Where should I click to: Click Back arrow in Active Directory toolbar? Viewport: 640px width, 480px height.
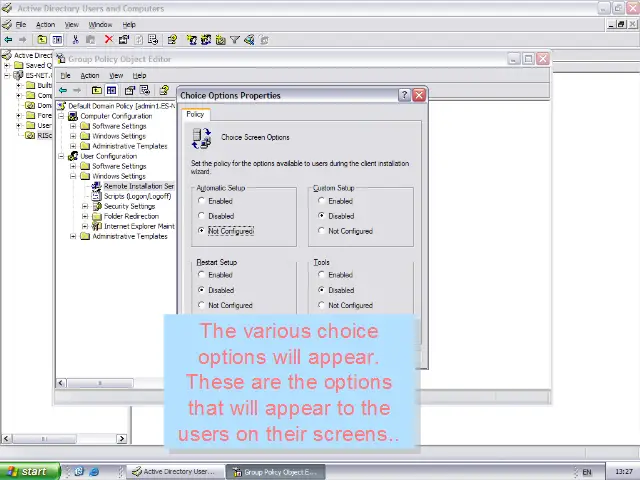click(8, 40)
